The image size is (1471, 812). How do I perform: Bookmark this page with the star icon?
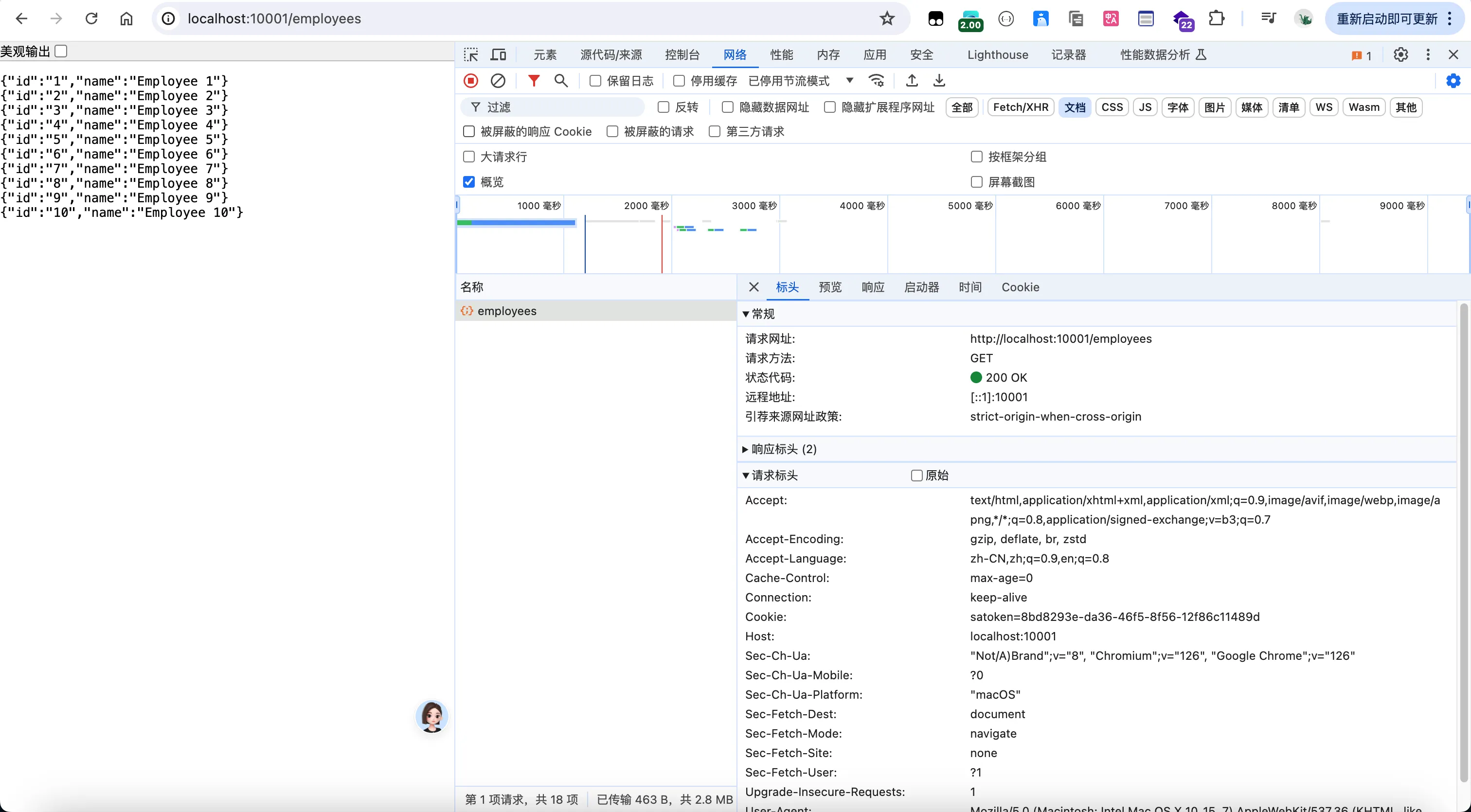(x=887, y=18)
